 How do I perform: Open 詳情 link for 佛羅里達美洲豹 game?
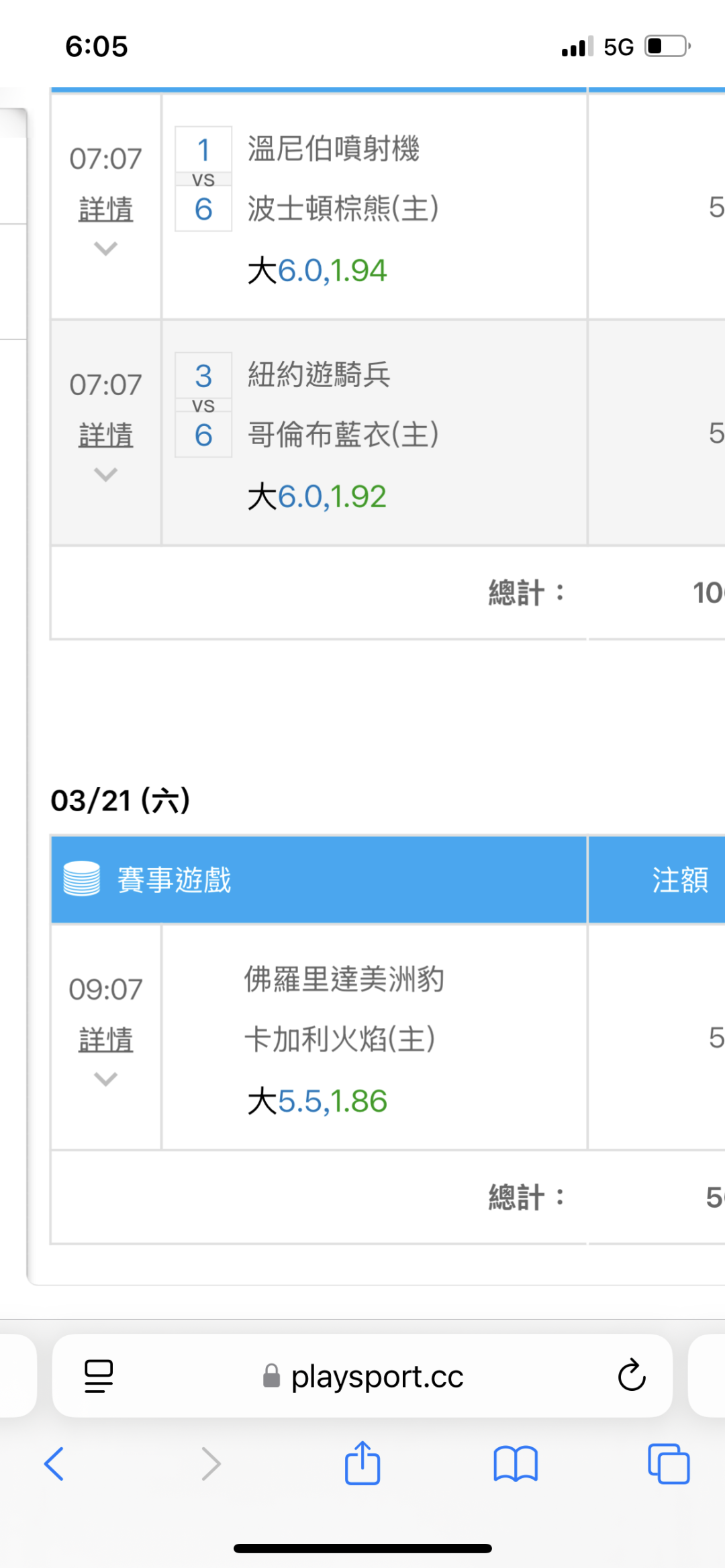click(105, 1040)
